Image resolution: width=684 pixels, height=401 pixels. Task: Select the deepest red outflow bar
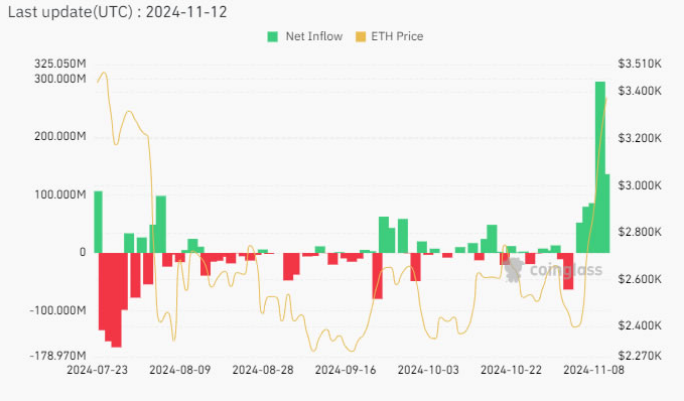pos(116,299)
